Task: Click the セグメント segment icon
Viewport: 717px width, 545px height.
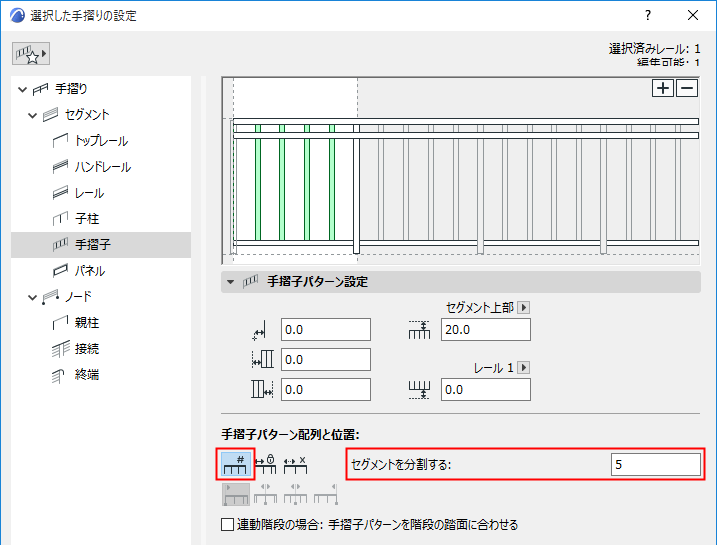Action: point(50,115)
